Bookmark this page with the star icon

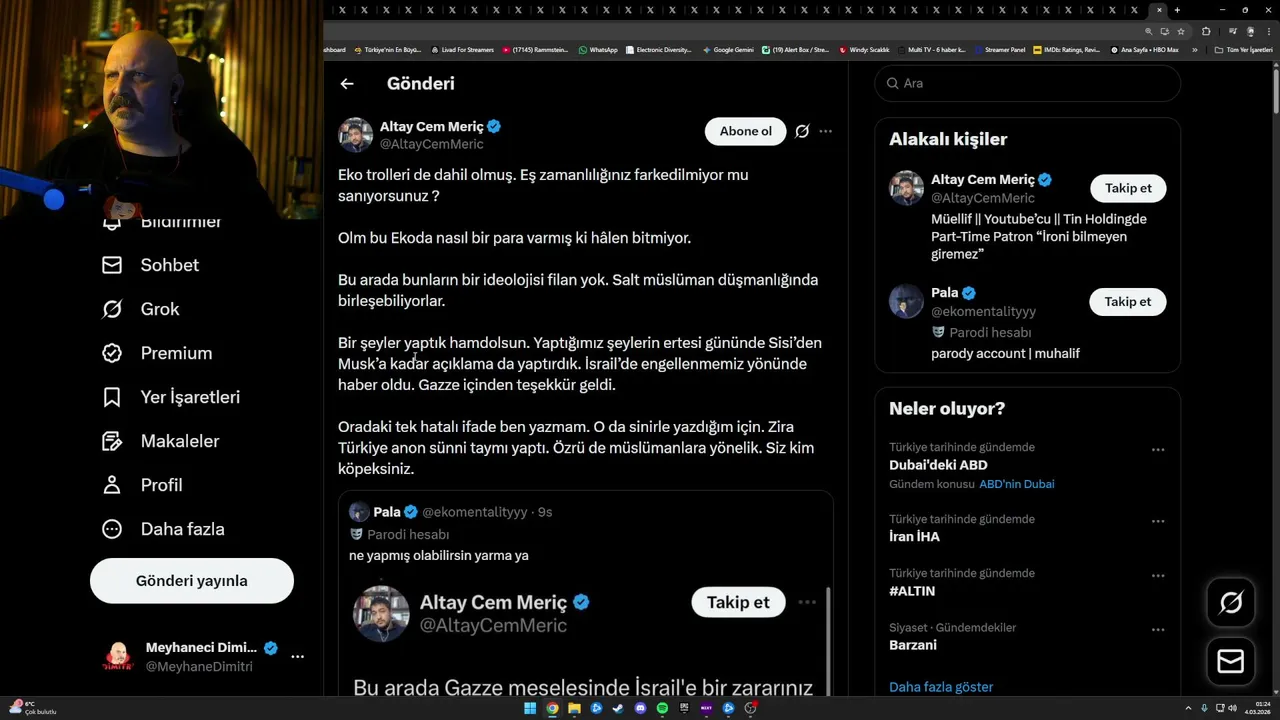tap(1181, 31)
